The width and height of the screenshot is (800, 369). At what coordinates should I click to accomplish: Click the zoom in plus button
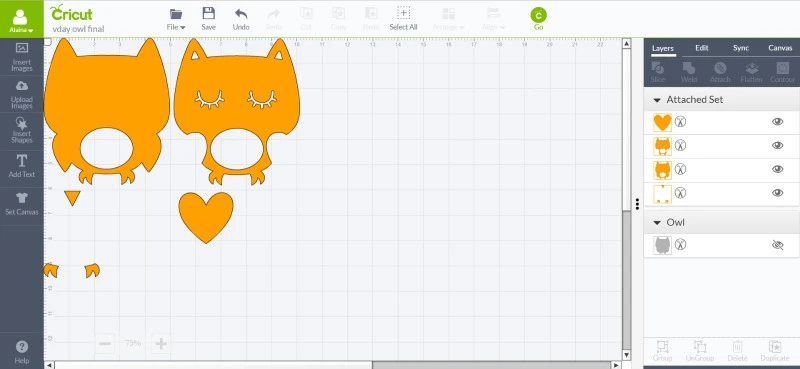tap(161, 343)
